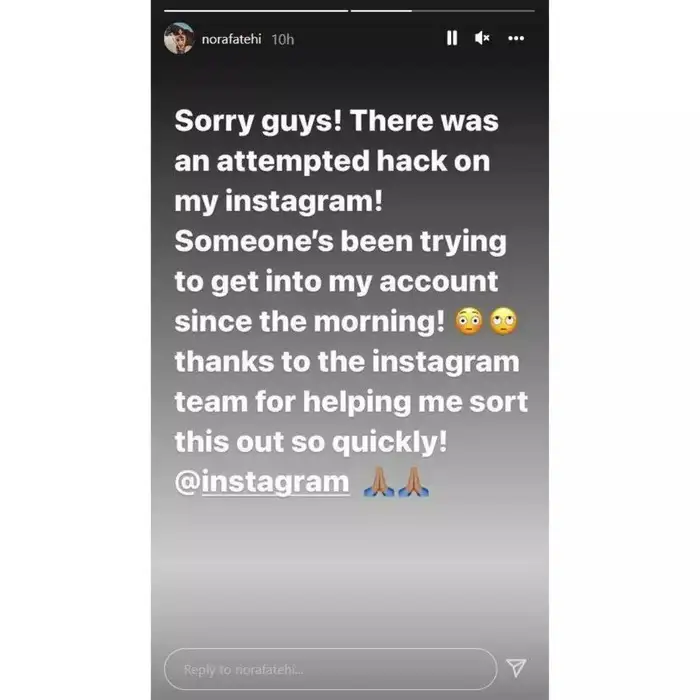
Task: Tap the first praying hands emoji
Action: tap(379, 482)
